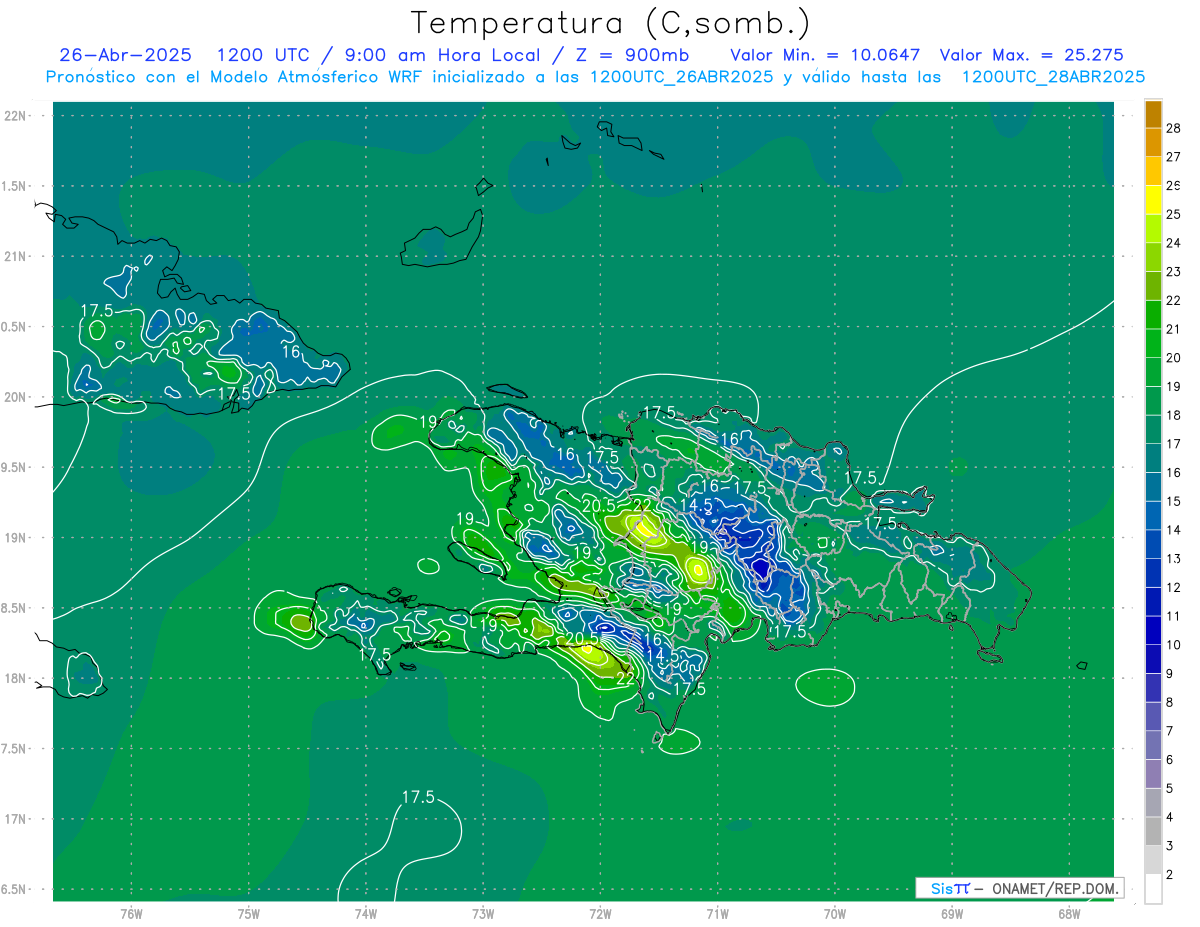Image resolution: width=1200 pixels, height=927 pixels.
Task: Click the legend value '11'
Action: tap(1174, 616)
